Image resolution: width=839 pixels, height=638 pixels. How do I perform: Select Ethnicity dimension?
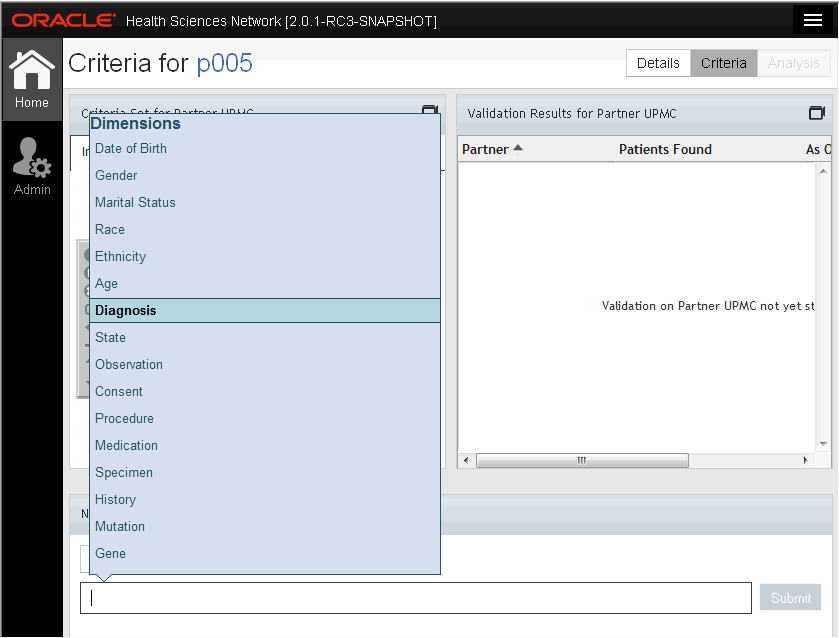pyautogui.click(x=265, y=256)
